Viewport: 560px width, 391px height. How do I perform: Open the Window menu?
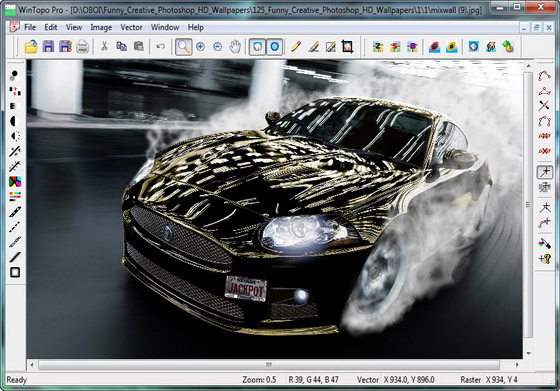click(165, 27)
